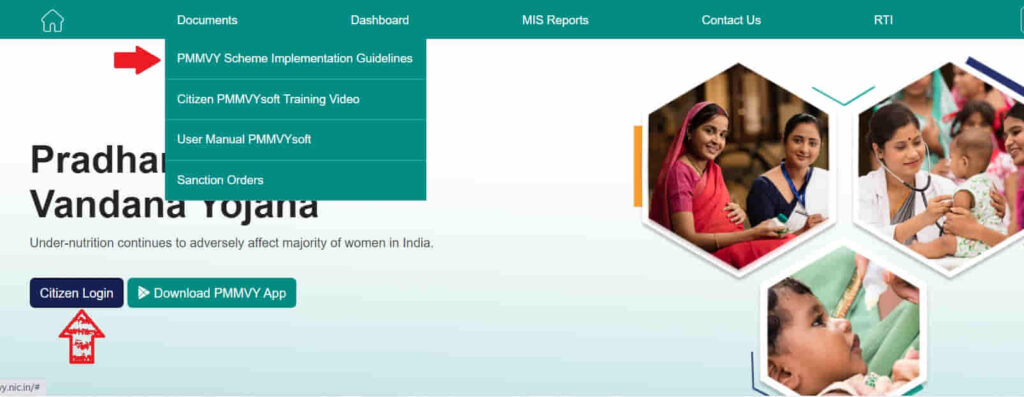This screenshot has height=397, width=1024.
Task: Click the Vandana Yojana heading
Action: click(x=174, y=205)
